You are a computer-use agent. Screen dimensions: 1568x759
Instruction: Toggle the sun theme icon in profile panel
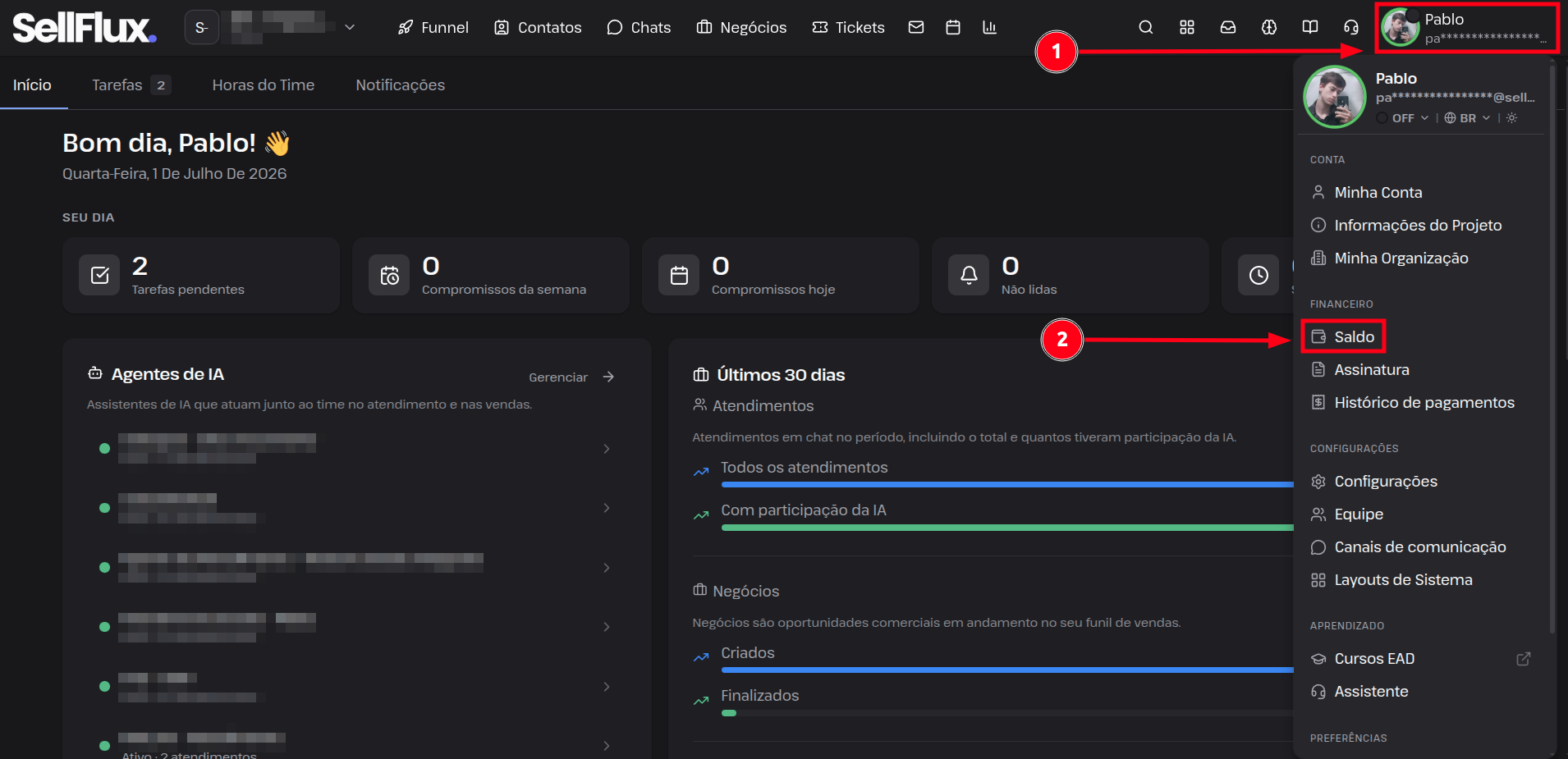click(x=1511, y=118)
